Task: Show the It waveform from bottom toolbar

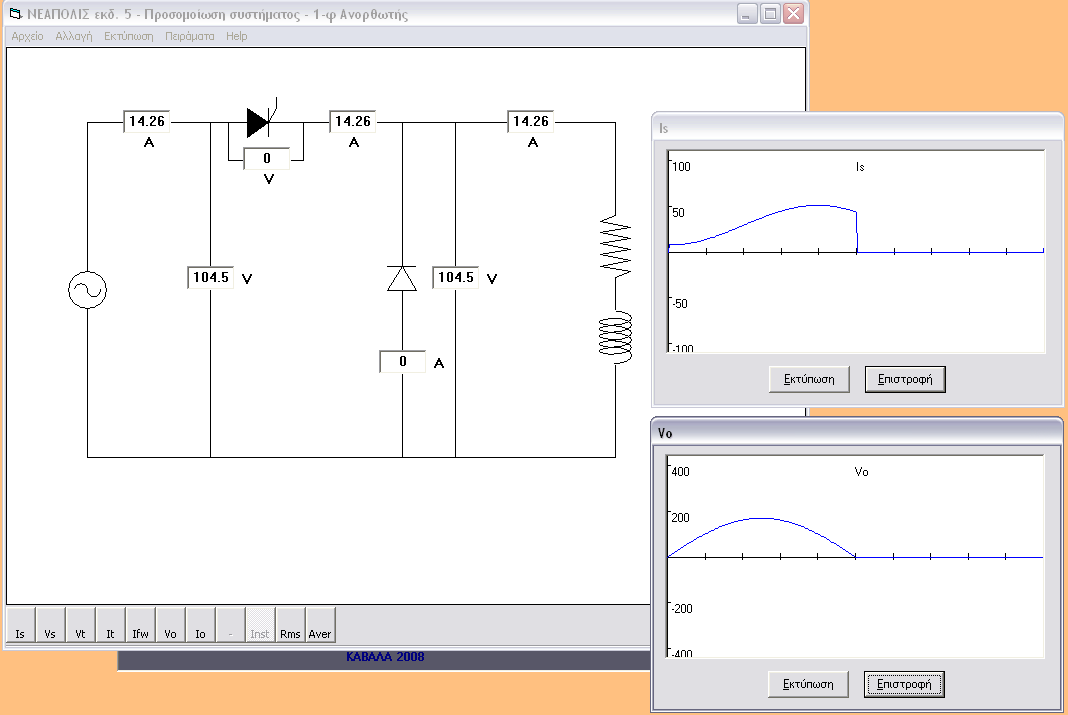Action: 110,625
